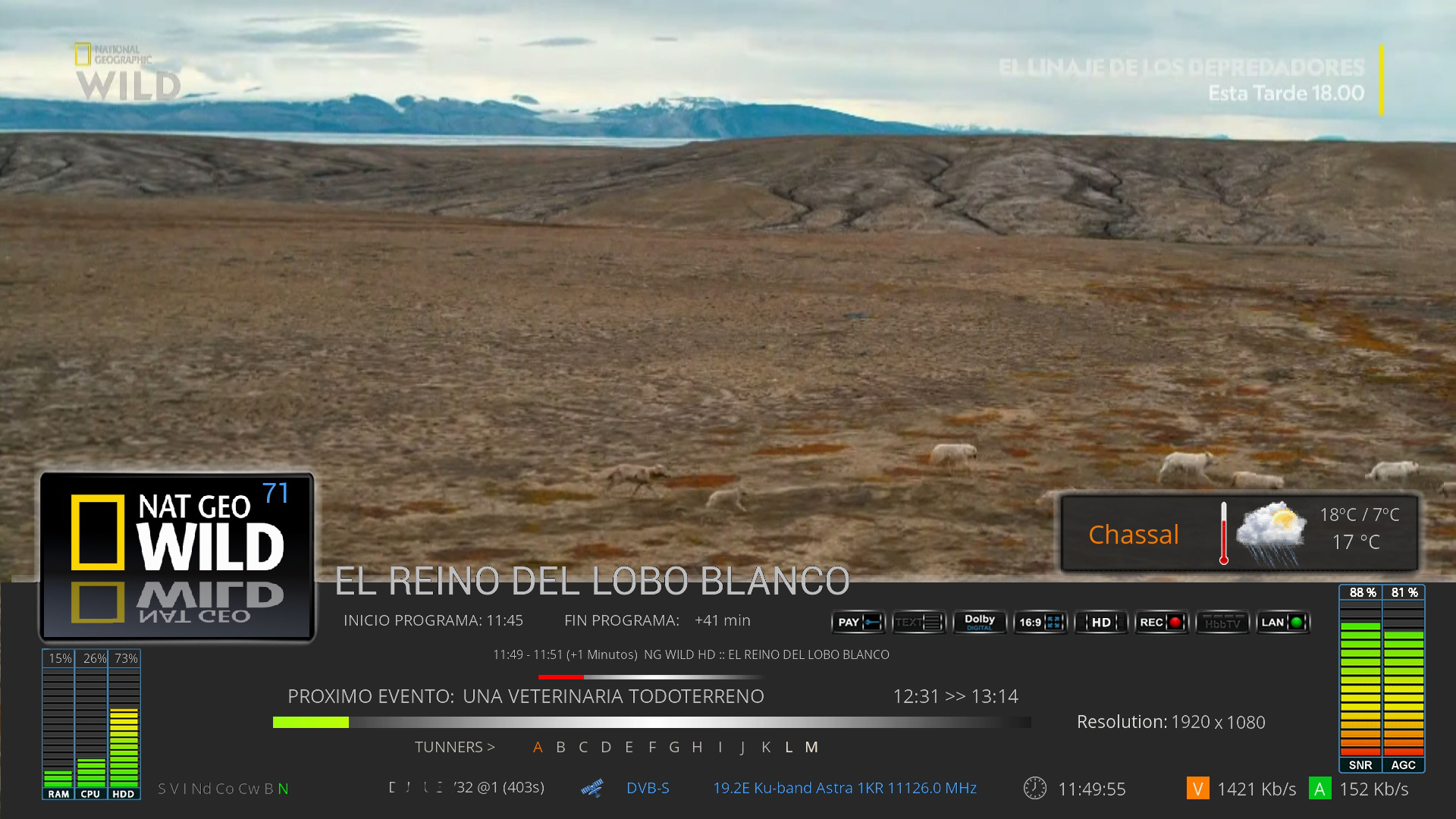1456x819 pixels.
Task: Select tuner B indicator
Action: point(560,747)
